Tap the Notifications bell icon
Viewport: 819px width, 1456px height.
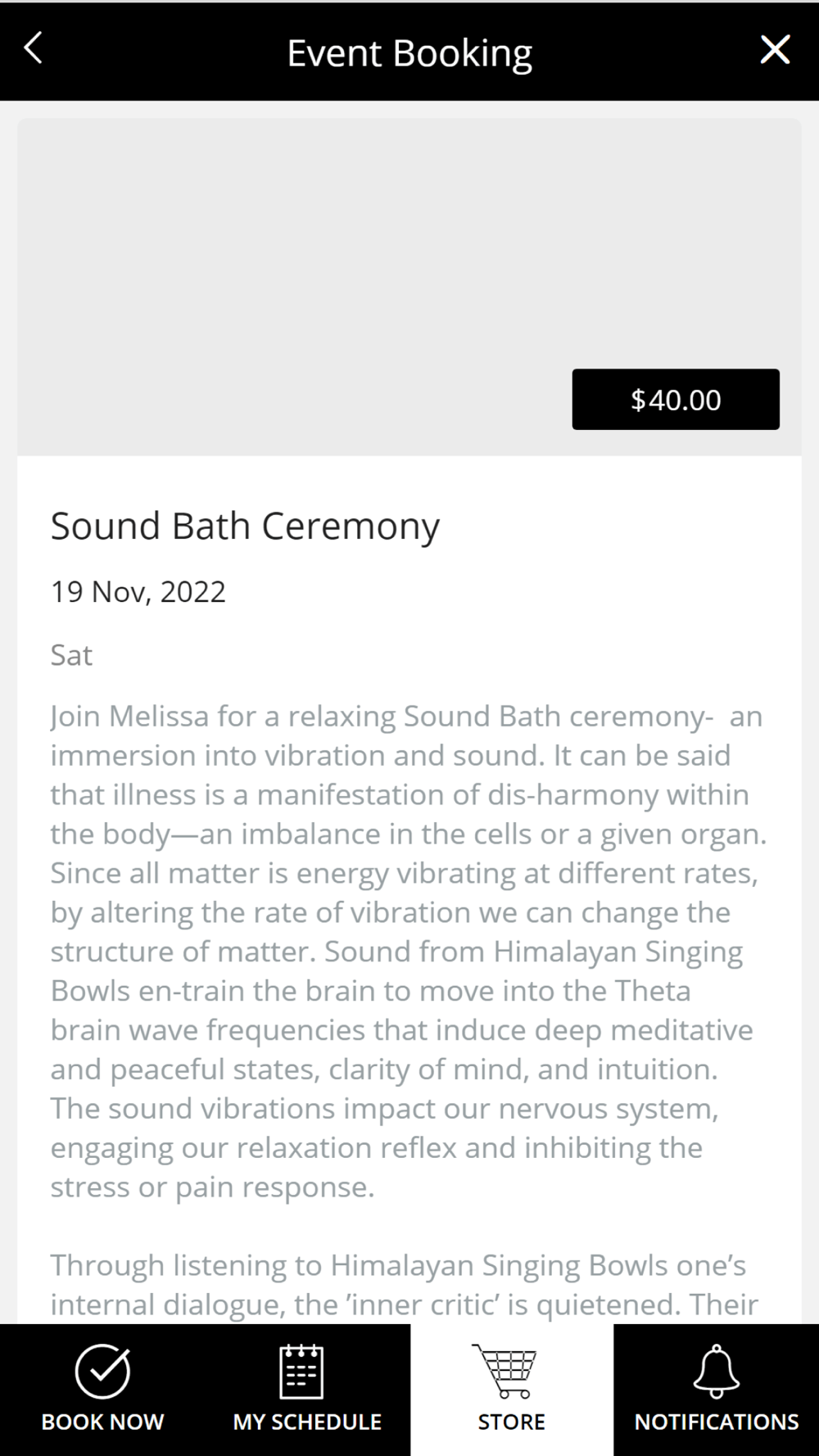click(717, 1371)
